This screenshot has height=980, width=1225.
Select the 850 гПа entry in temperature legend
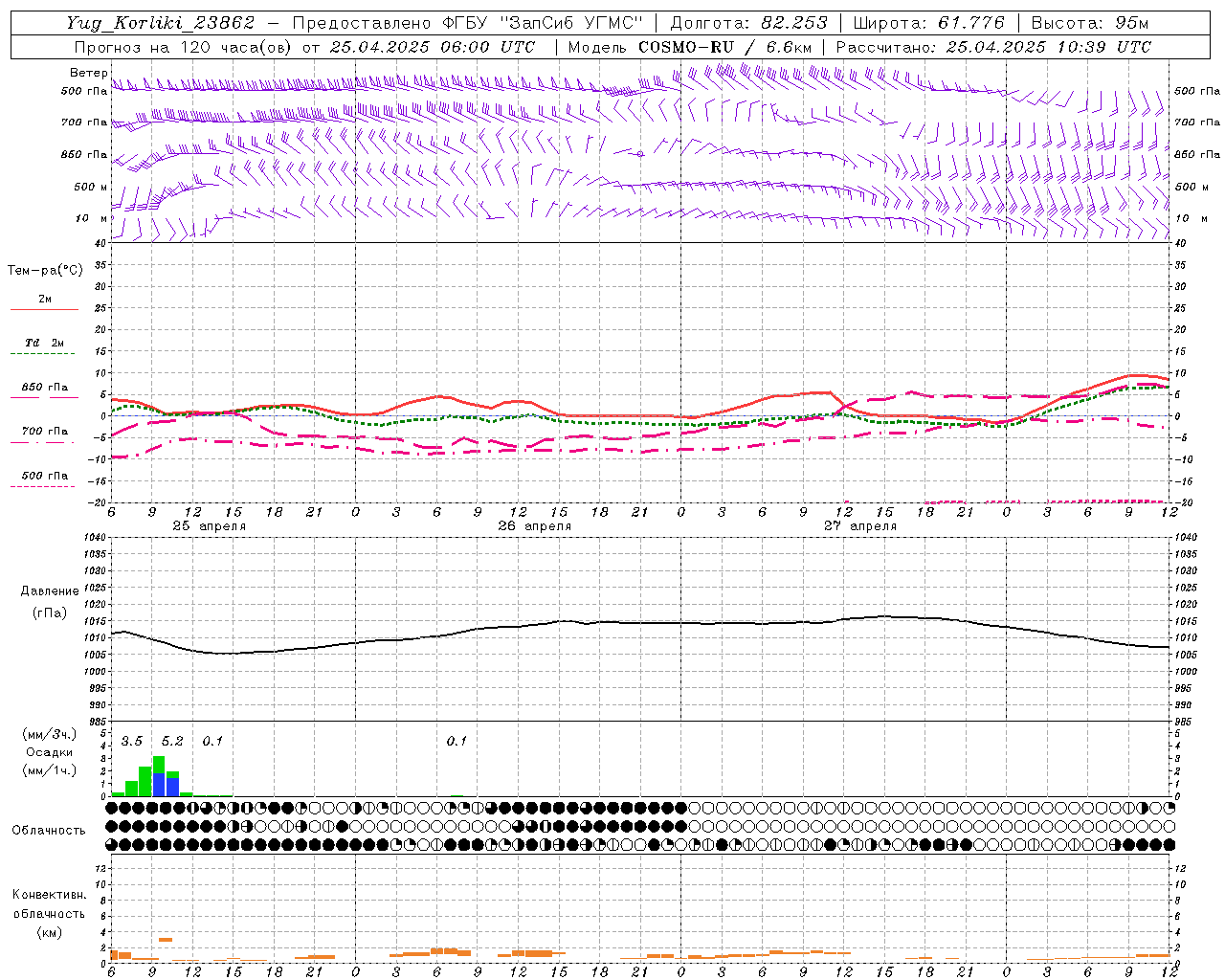[x=45, y=387]
